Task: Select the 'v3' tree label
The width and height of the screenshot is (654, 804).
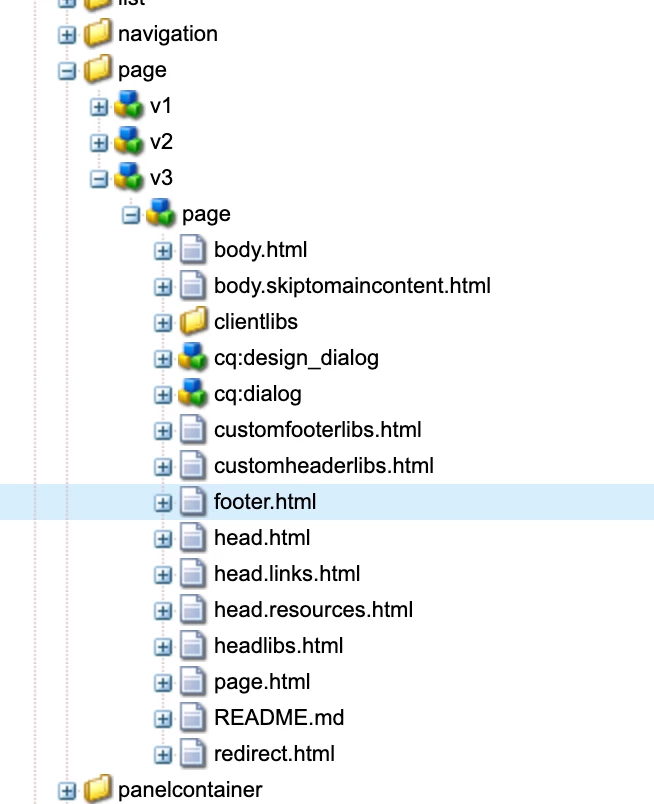Action: tap(161, 177)
